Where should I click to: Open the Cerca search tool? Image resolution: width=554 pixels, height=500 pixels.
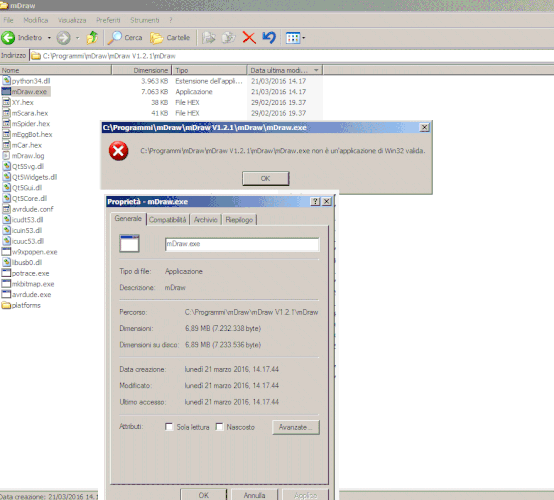coord(125,37)
